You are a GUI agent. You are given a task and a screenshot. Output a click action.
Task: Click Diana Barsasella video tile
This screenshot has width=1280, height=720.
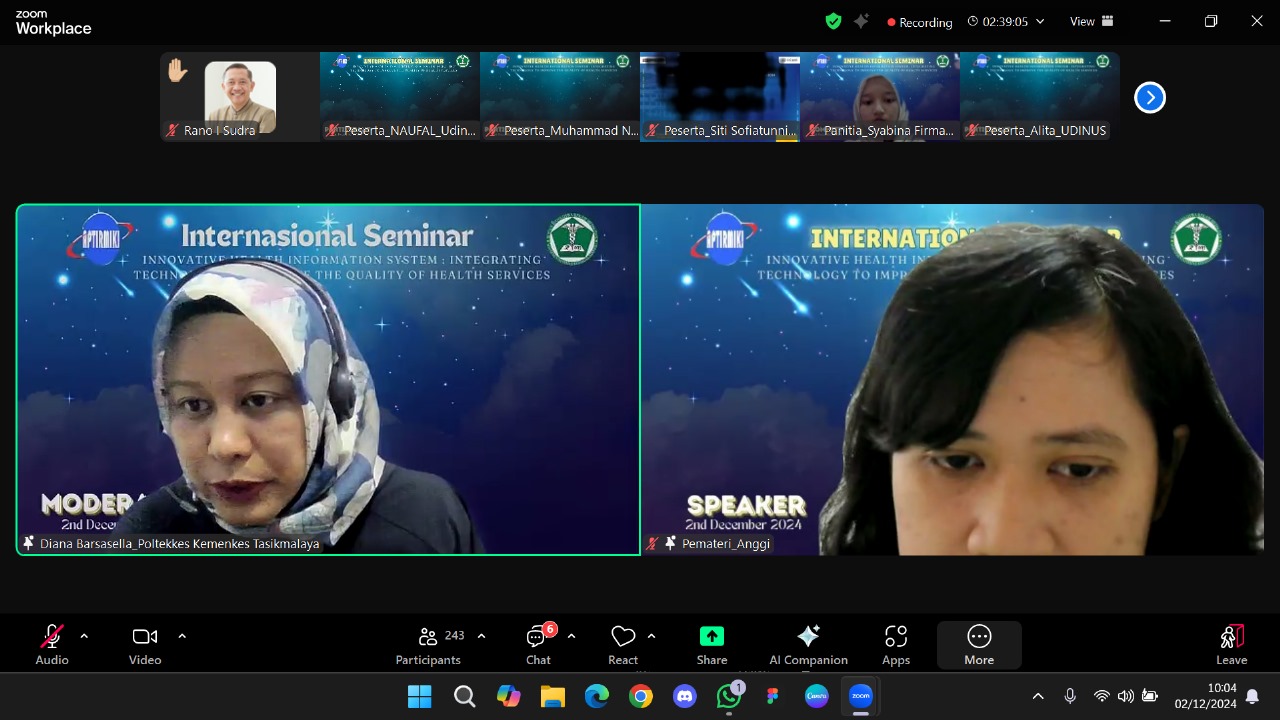pyautogui.click(x=328, y=380)
